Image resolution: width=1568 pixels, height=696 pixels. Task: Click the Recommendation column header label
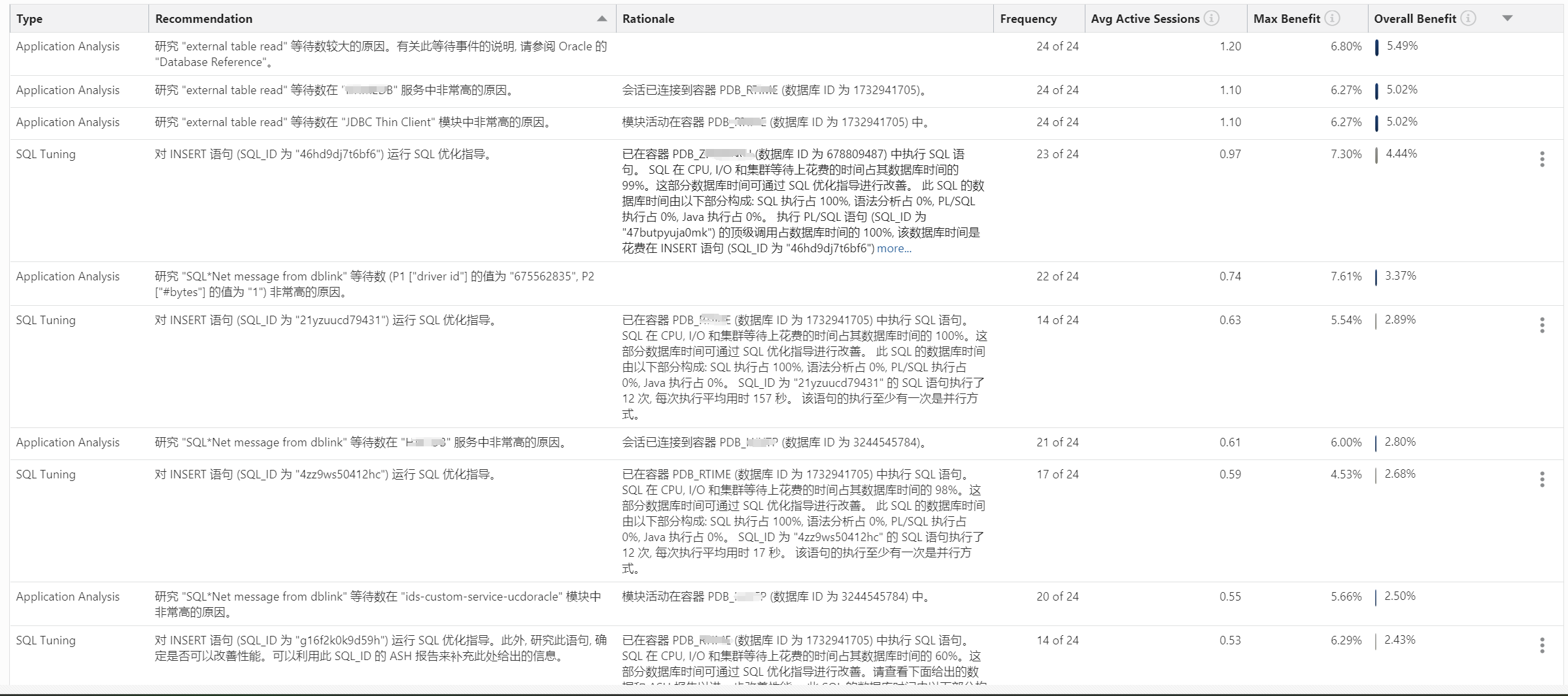(x=204, y=19)
